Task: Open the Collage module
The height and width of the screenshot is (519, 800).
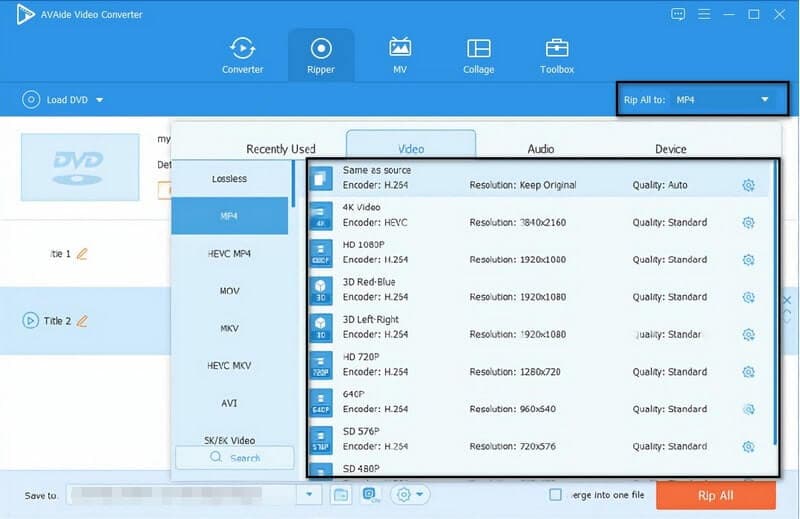Action: (x=479, y=56)
